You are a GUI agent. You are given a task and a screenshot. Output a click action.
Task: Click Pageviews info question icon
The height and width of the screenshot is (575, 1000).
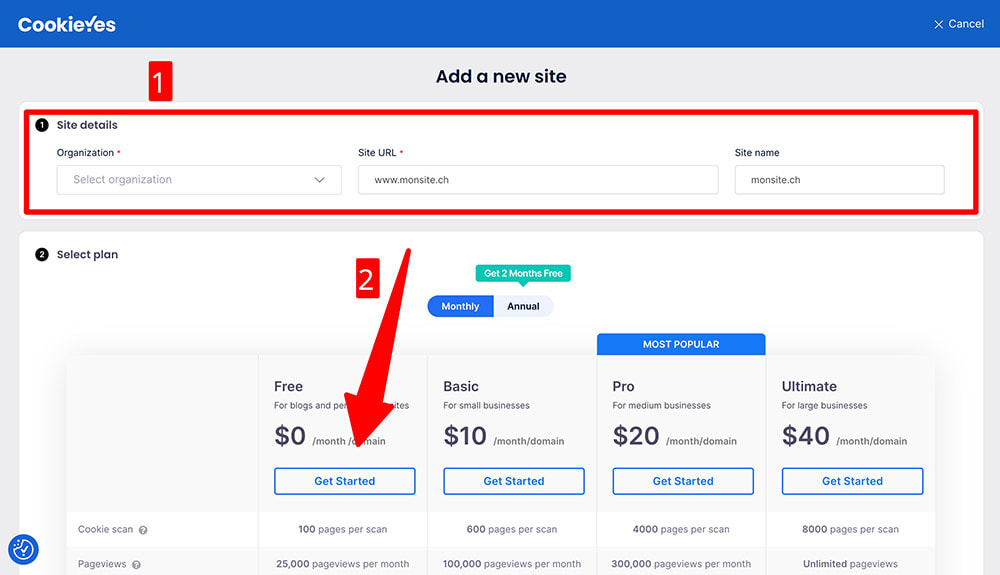136,565
